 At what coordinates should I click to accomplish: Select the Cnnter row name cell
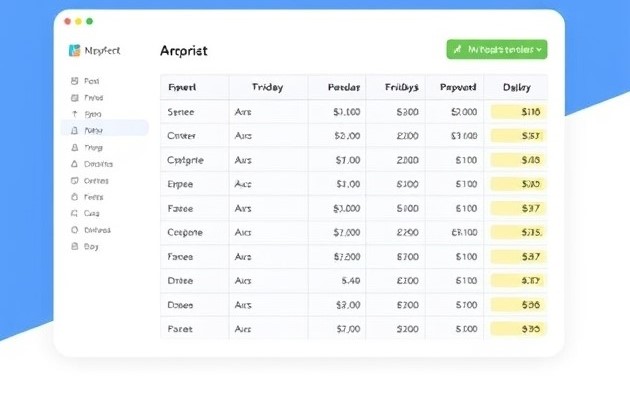click(x=181, y=136)
